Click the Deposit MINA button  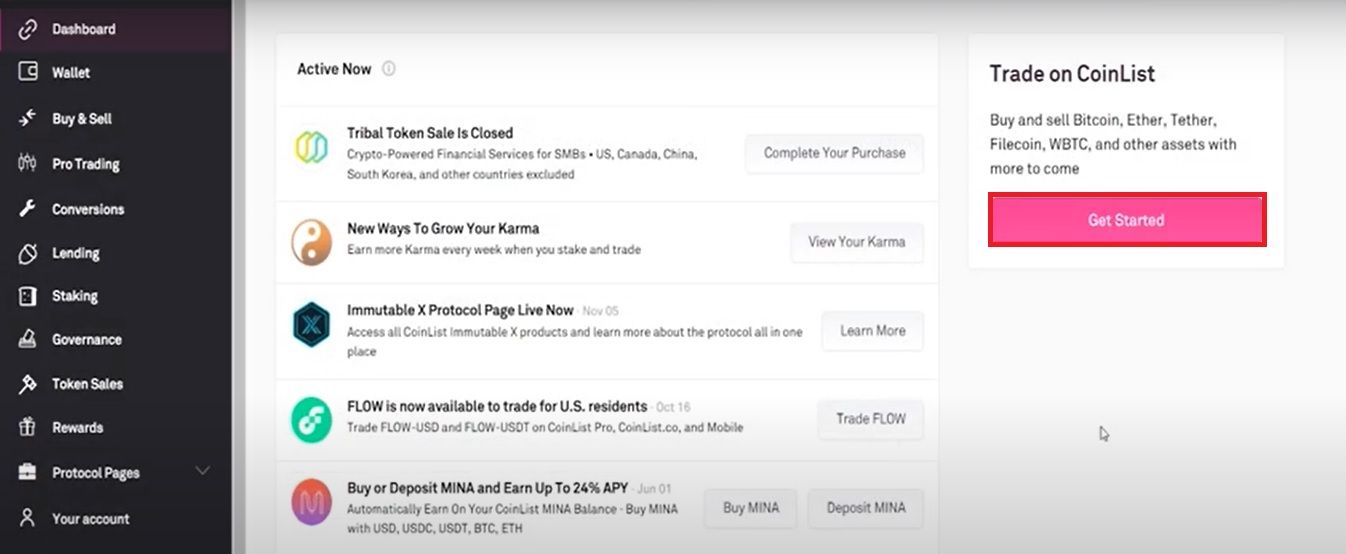pyautogui.click(x=865, y=508)
